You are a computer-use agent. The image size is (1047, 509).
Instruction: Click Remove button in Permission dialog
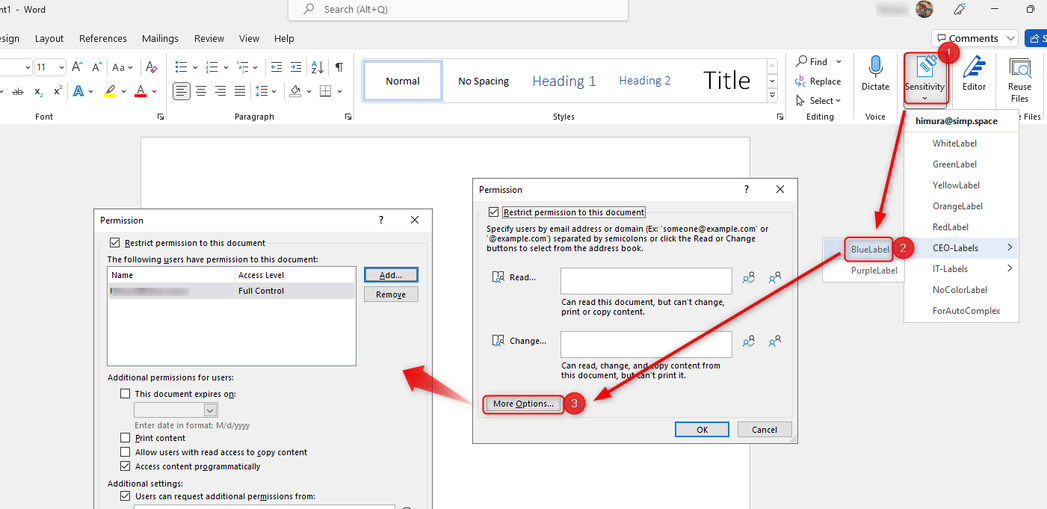click(x=391, y=295)
